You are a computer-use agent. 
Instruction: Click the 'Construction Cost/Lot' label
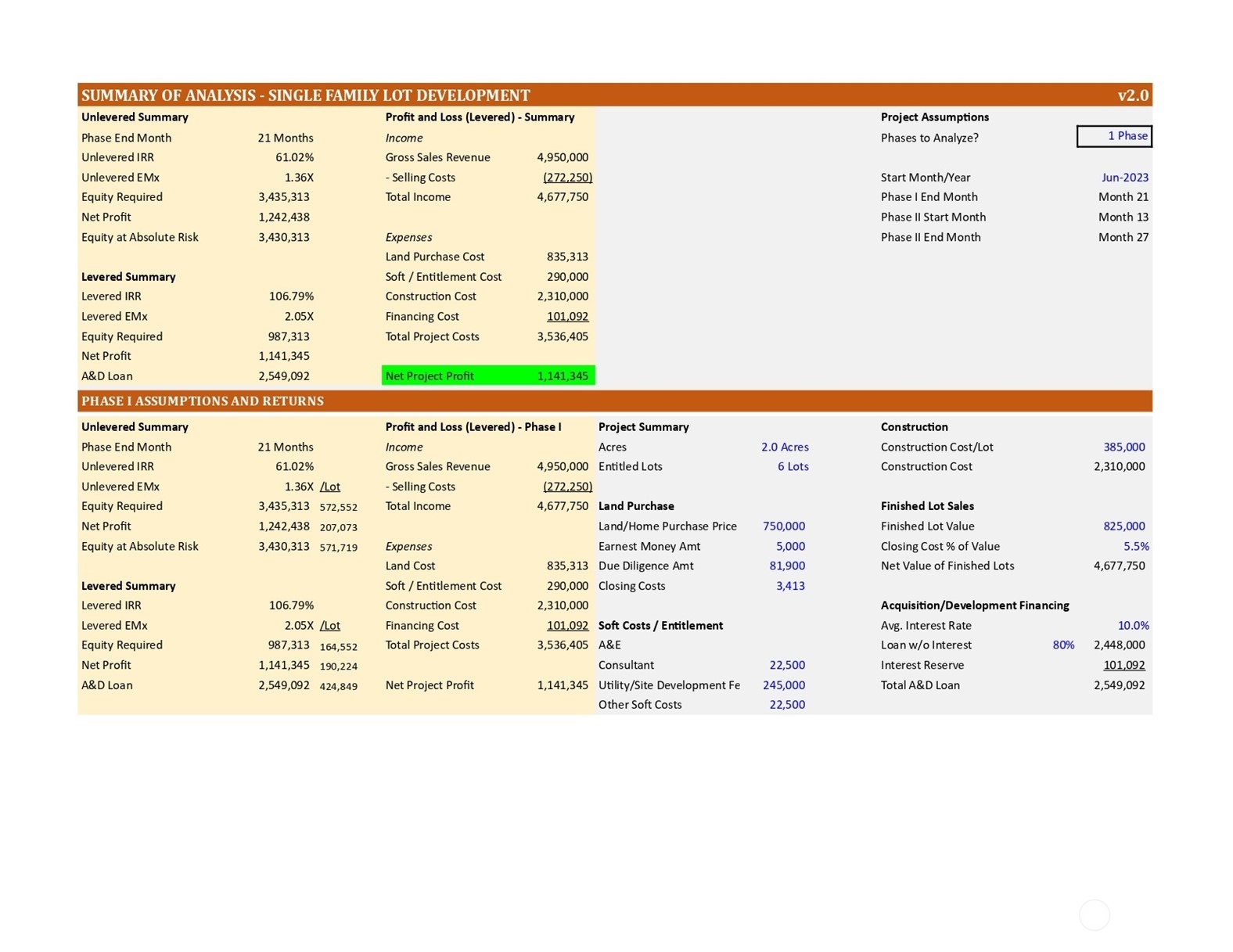tap(936, 447)
